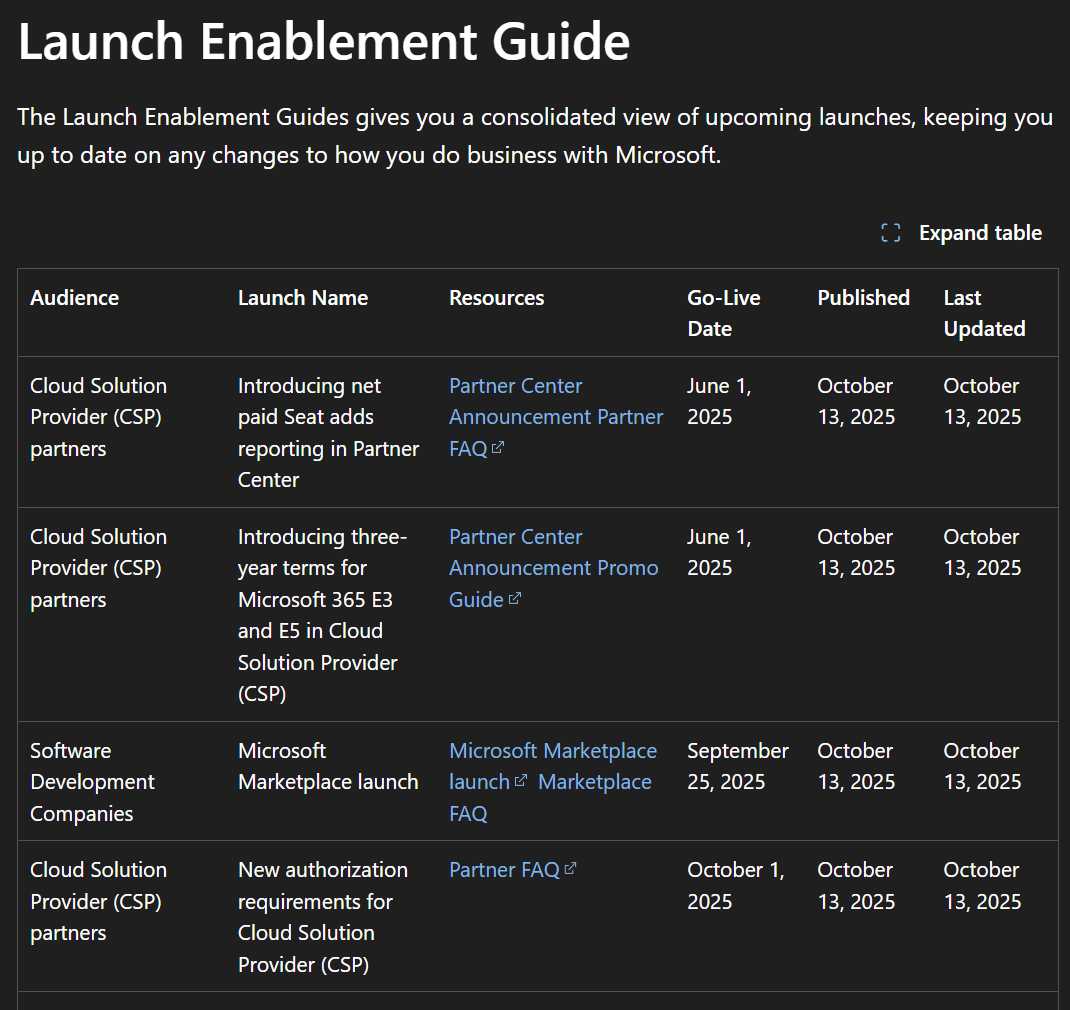
Task: Click the 'September 25, 2025' go-live date
Action: [738, 766]
